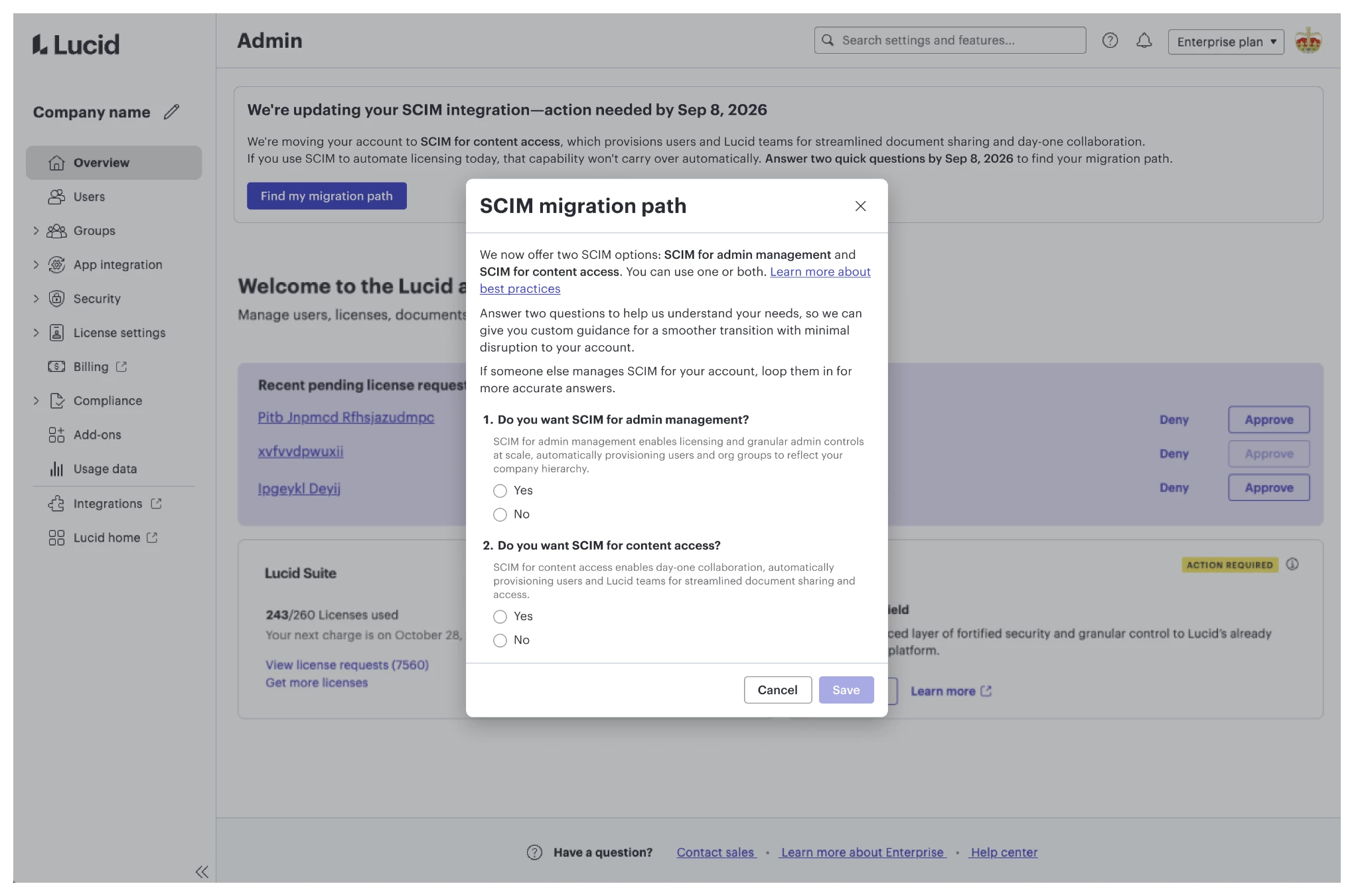Image resolution: width=1354 pixels, height=896 pixels.
Task: Open Contact sales link
Action: (x=716, y=852)
